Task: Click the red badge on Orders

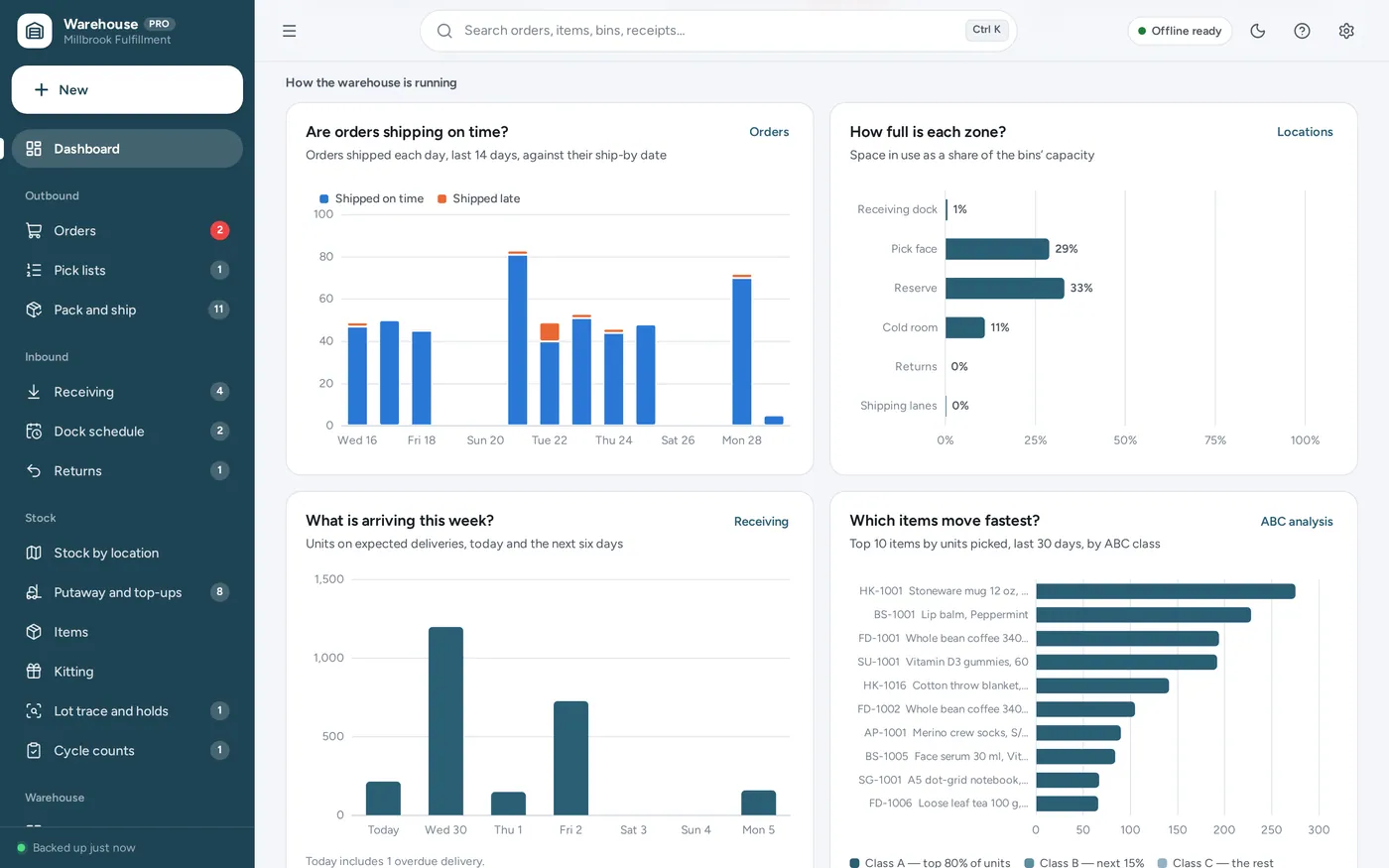Action: pos(220,231)
